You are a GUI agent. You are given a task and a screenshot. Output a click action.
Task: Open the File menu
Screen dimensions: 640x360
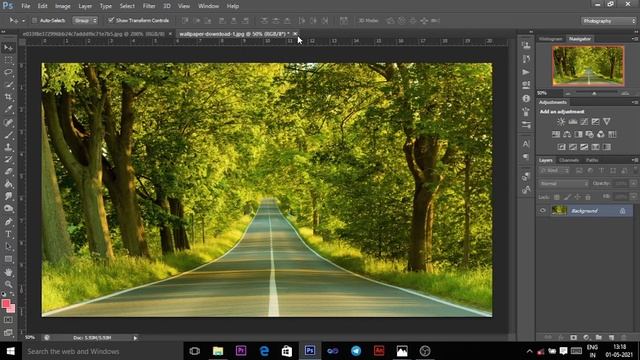pyautogui.click(x=26, y=6)
